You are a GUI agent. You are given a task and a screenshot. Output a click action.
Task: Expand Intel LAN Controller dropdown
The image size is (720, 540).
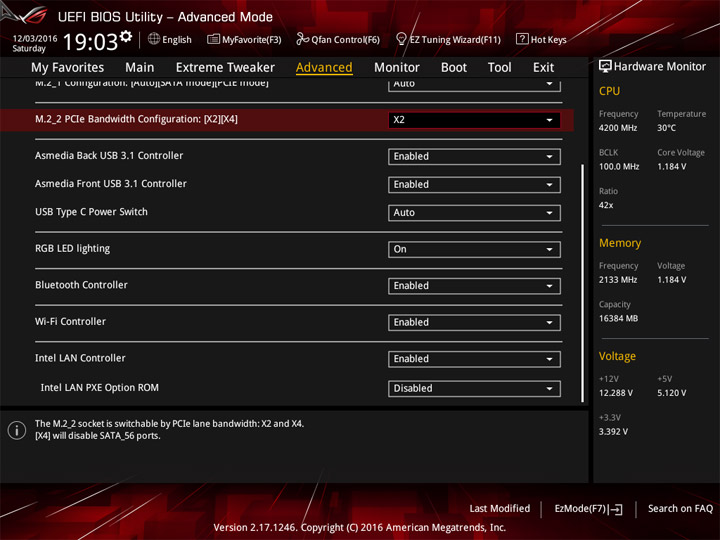(474, 359)
